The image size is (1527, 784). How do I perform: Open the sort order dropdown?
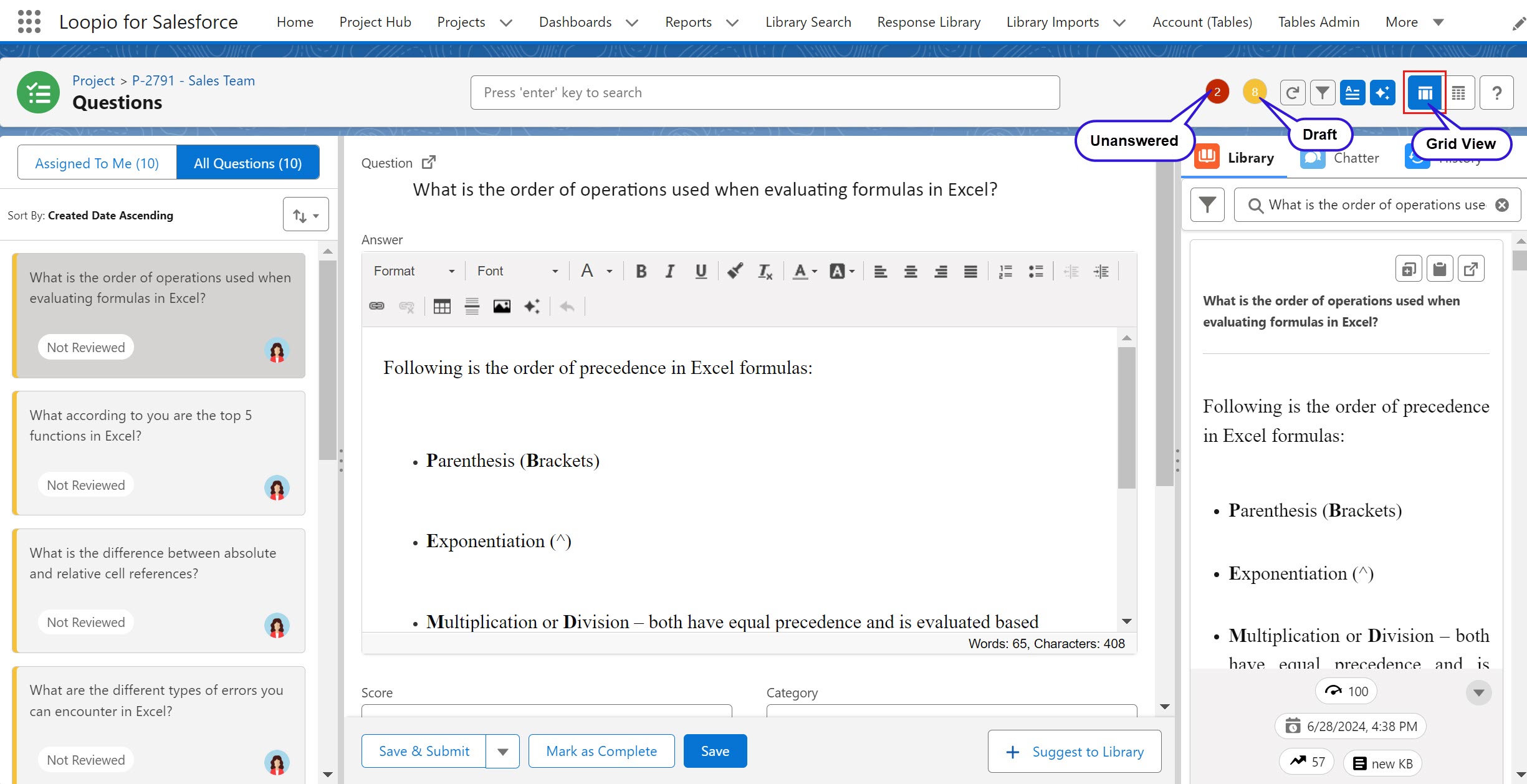(306, 215)
